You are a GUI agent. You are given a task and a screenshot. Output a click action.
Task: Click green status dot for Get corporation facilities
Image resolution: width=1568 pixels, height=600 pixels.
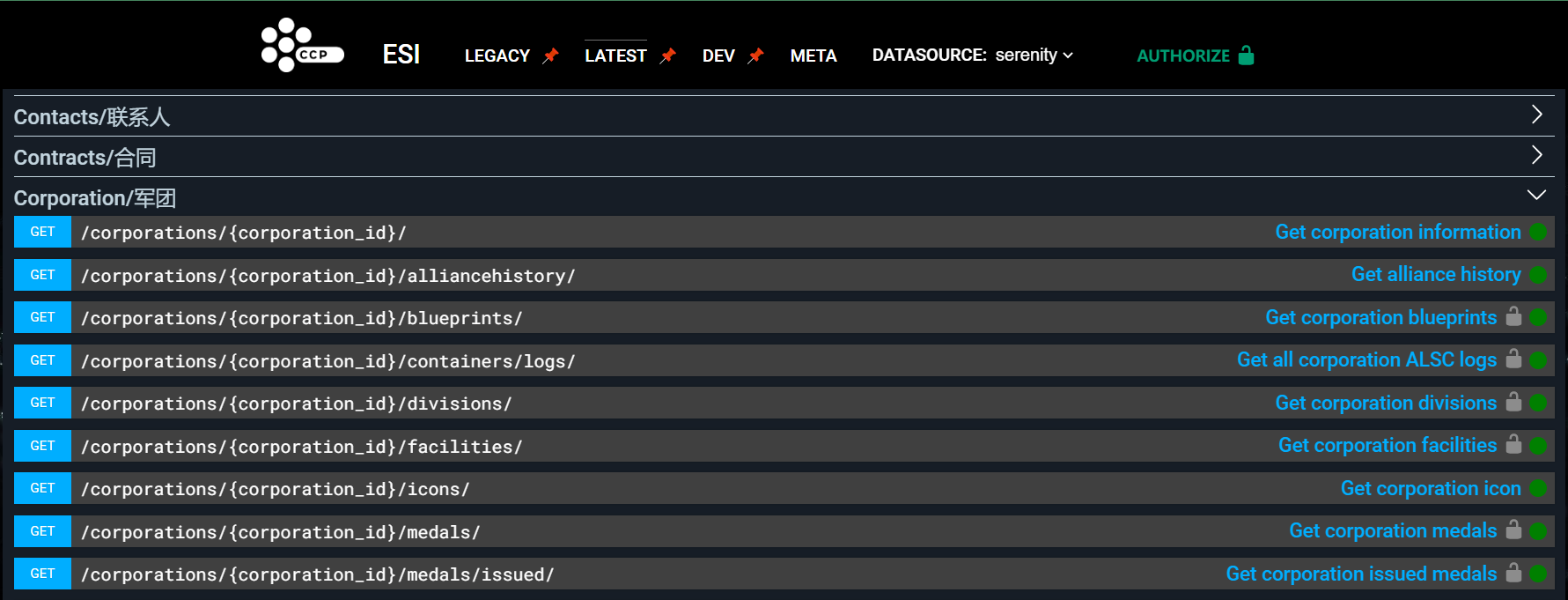[1538, 446]
